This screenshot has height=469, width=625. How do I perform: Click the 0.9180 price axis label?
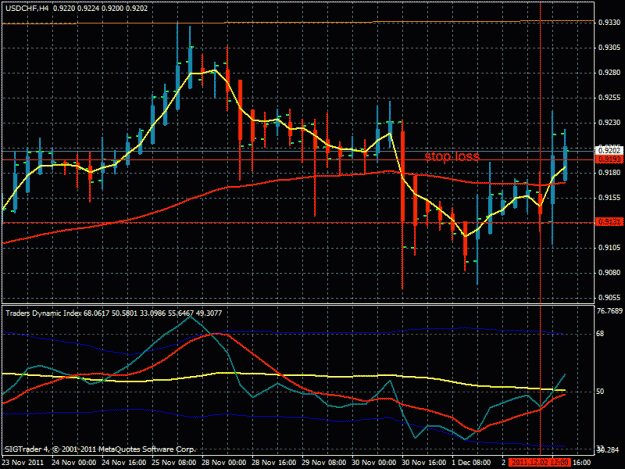click(609, 173)
